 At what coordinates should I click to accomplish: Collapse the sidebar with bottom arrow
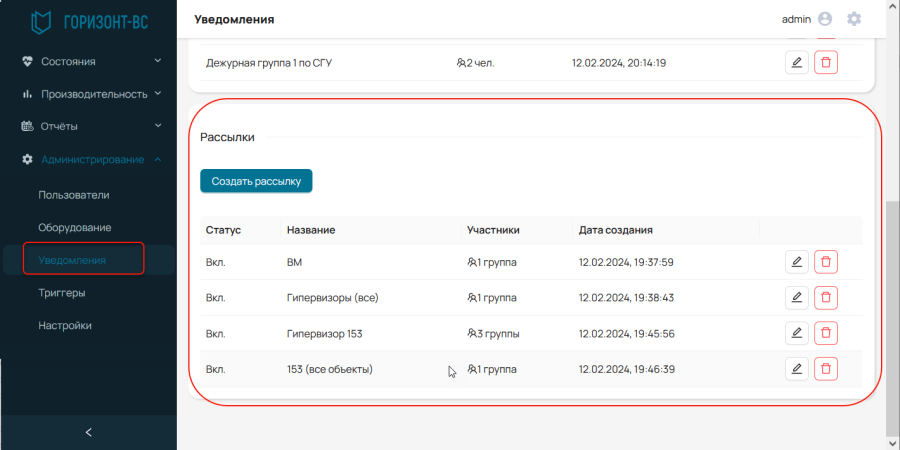[x=88, y=432]
